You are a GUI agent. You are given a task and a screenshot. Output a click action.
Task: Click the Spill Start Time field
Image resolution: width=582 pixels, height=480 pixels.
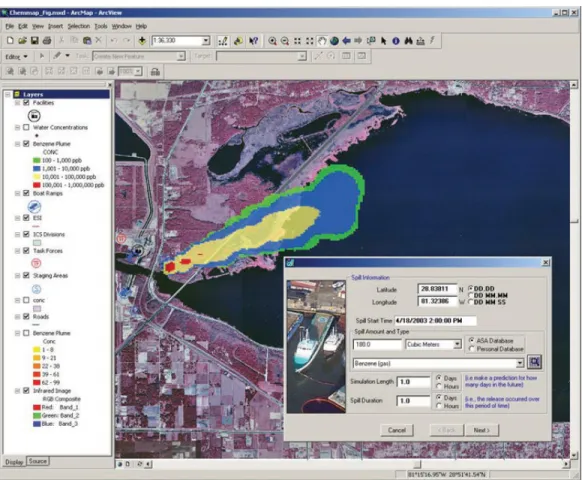tap(435, 320)
